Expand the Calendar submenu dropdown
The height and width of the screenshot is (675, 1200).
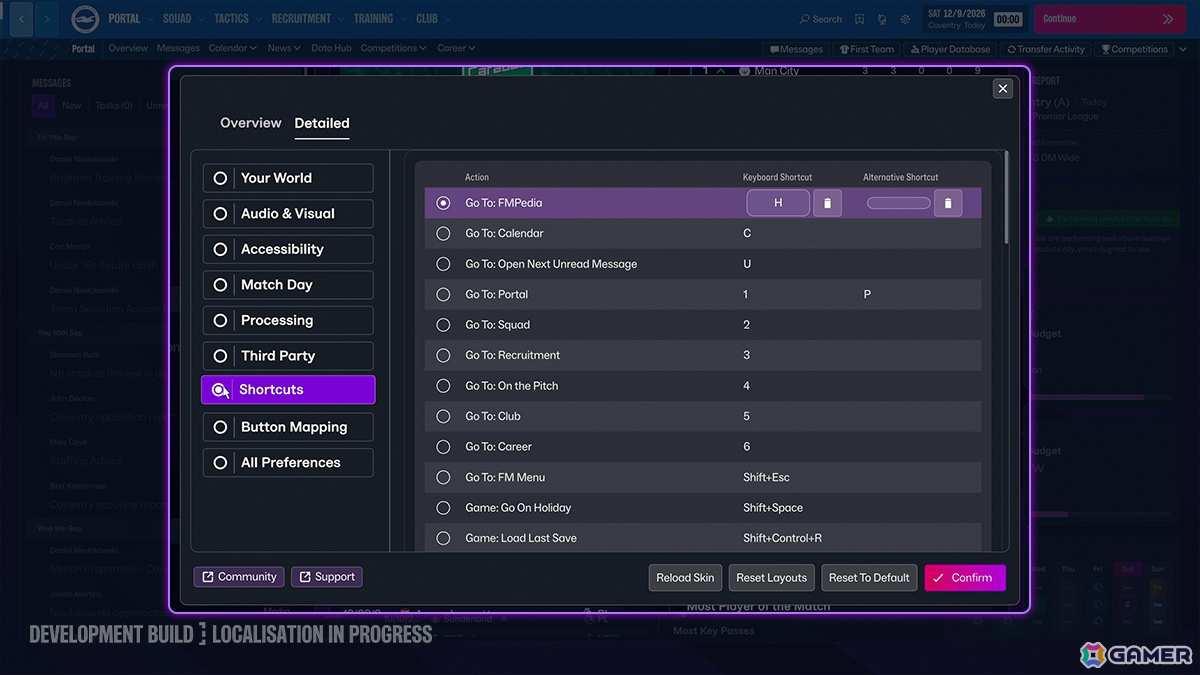pos(232,48)
